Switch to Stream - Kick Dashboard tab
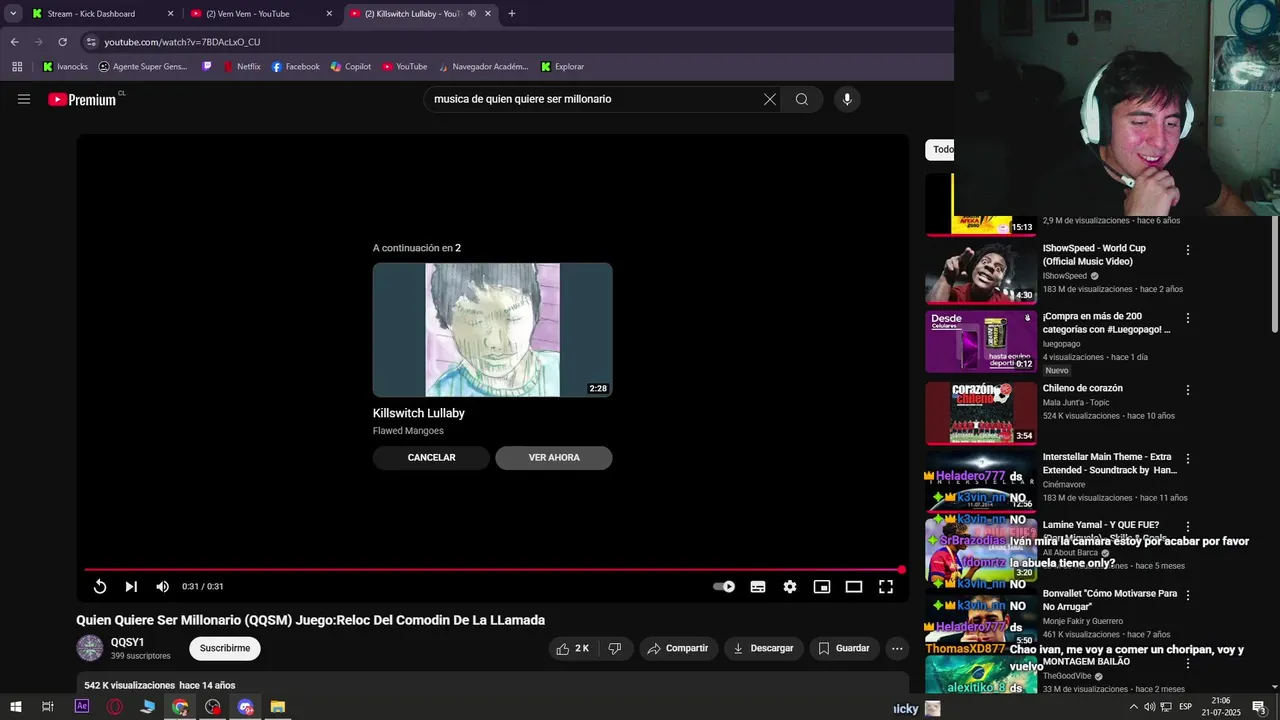 (x=101, y=14)
